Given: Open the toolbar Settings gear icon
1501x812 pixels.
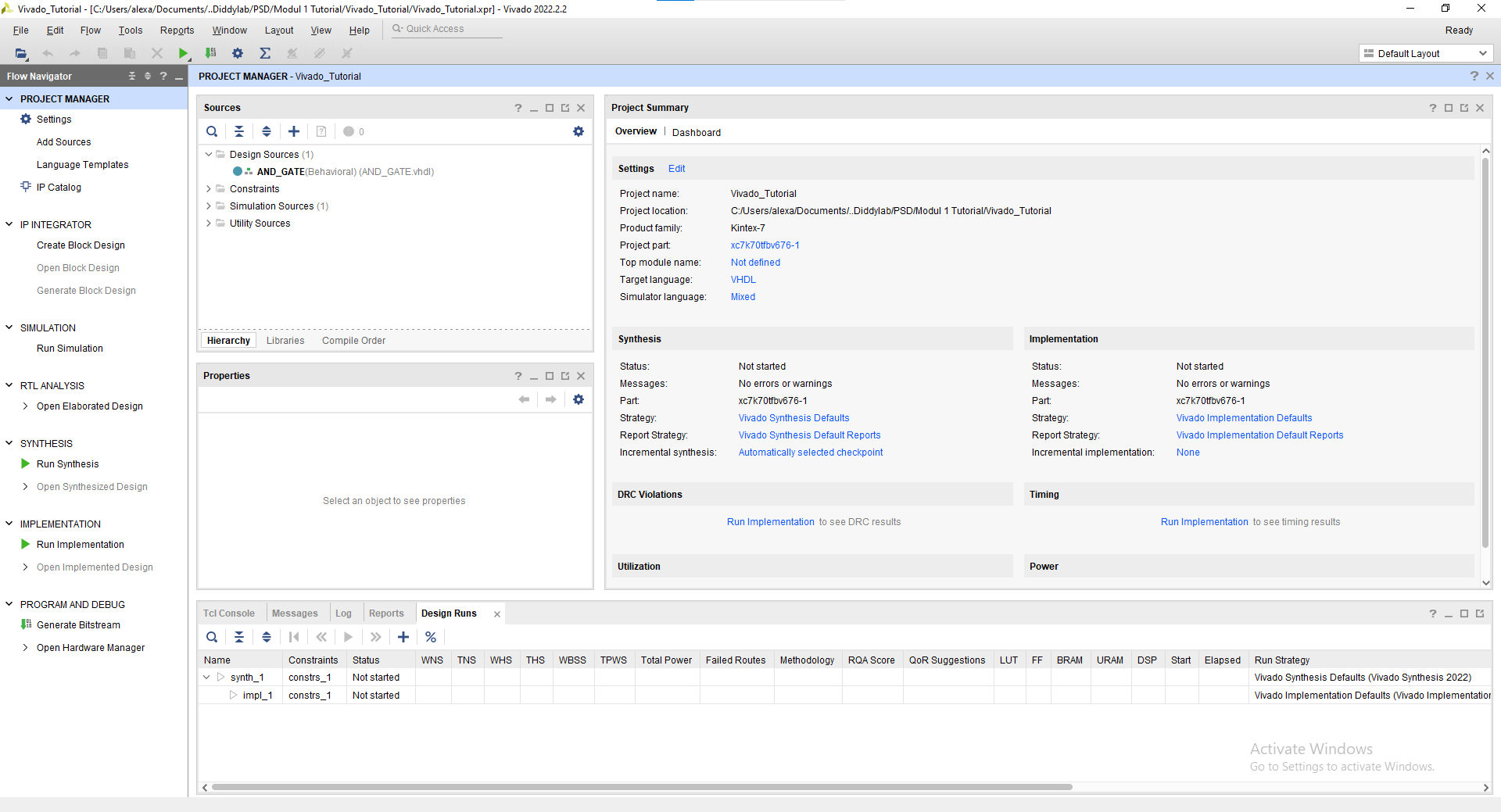Looking at the screenshot, I should (x=238, y=53).
